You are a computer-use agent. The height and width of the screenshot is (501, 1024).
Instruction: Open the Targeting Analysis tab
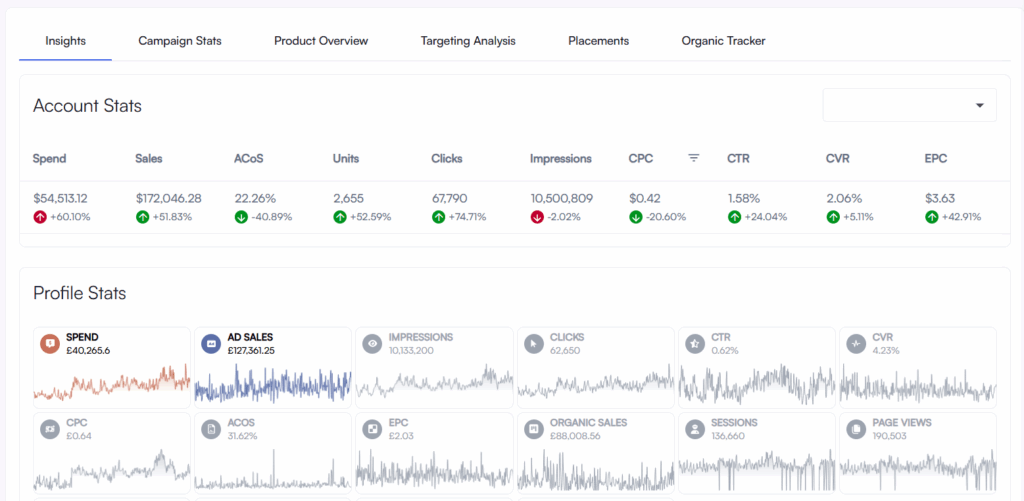point(468,41)
